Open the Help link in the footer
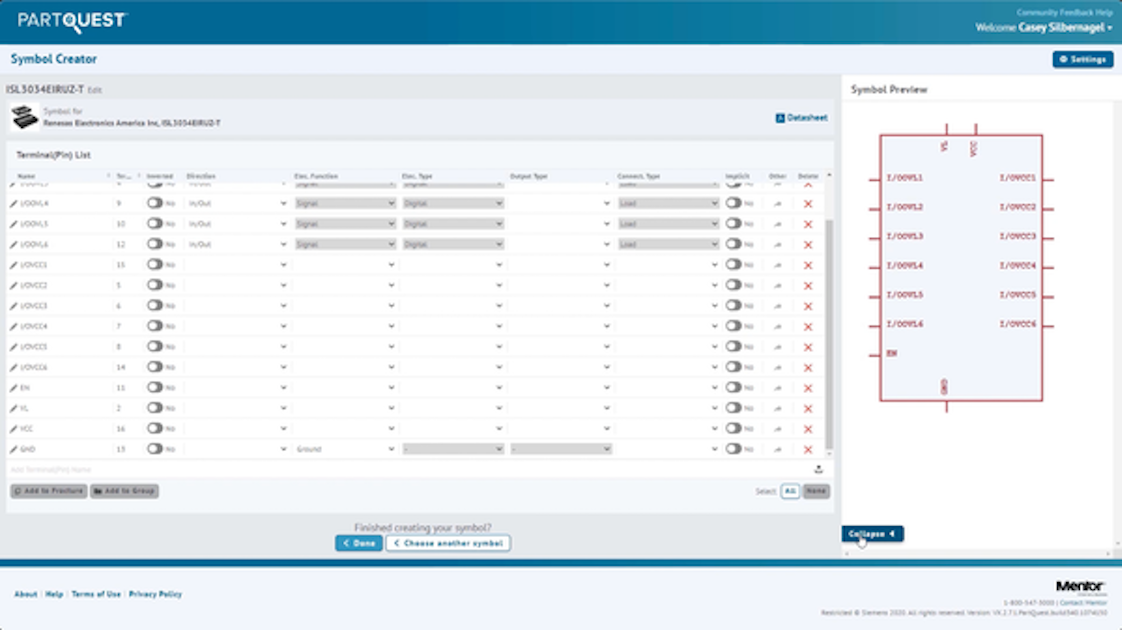Viewport: 1122px width, 630px height. click(54, 594)
